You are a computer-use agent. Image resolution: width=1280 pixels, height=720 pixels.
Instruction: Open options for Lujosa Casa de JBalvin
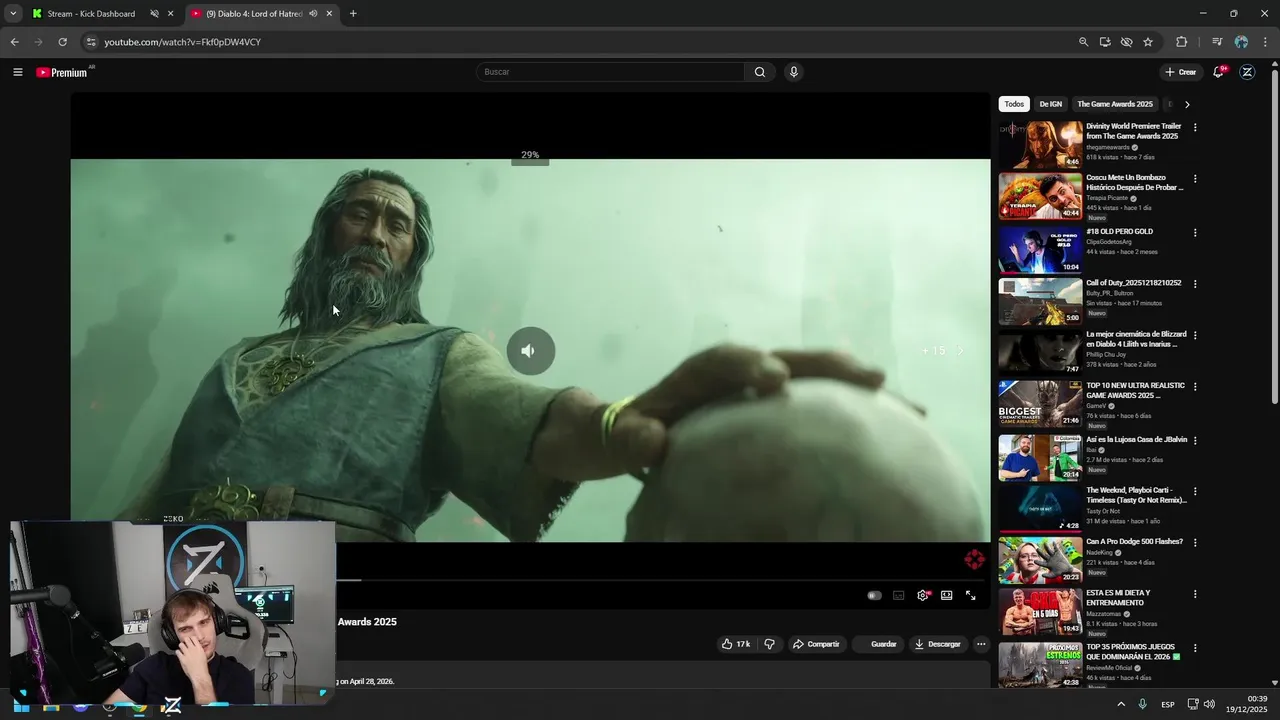(1195, 441)
